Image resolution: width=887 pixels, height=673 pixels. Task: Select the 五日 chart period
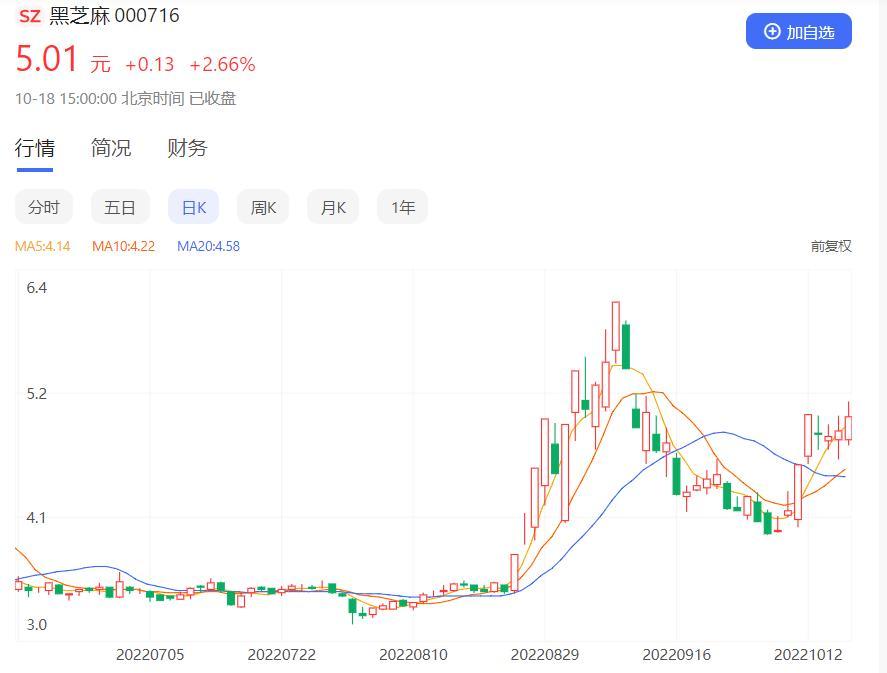point(120,207)
